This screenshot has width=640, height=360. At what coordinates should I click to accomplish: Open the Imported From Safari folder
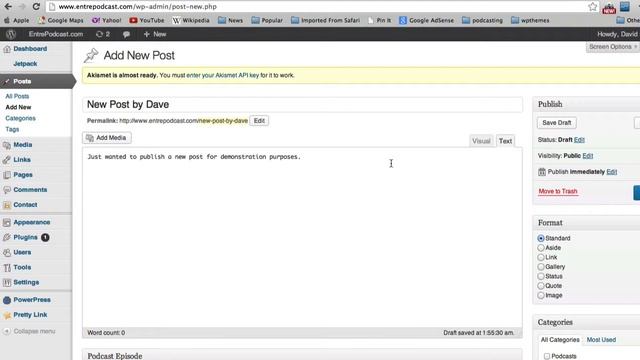click(x=325, y=20)
